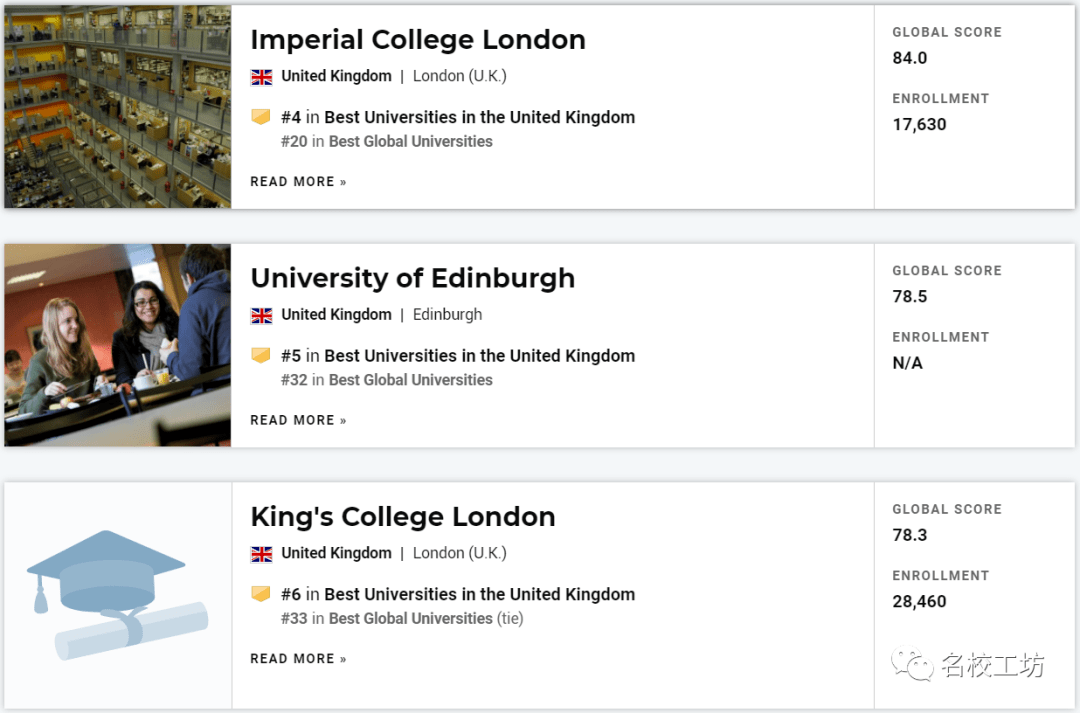1080x713 pixels.
Task: Click UK flag icon under University of Edinburgh
Action: point(261,316)
